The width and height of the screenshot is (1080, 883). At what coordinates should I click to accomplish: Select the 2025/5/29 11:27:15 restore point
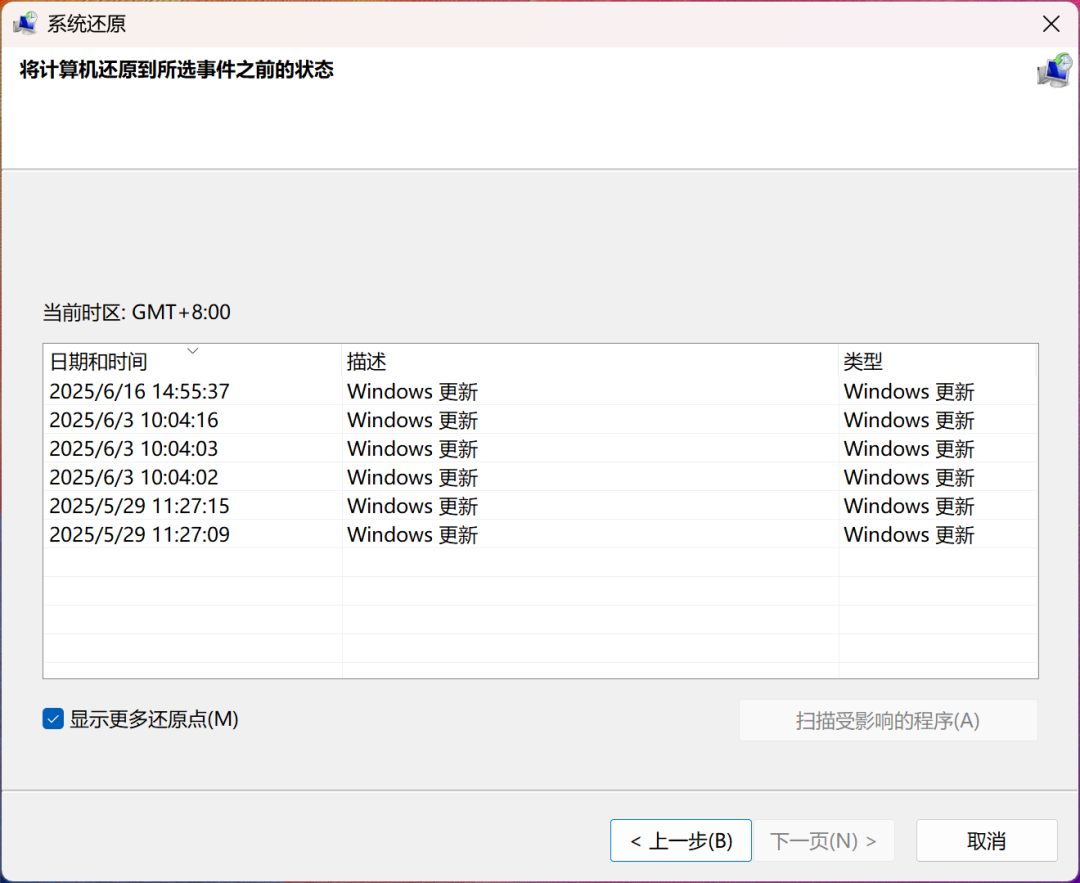click(x=140, y=506)
